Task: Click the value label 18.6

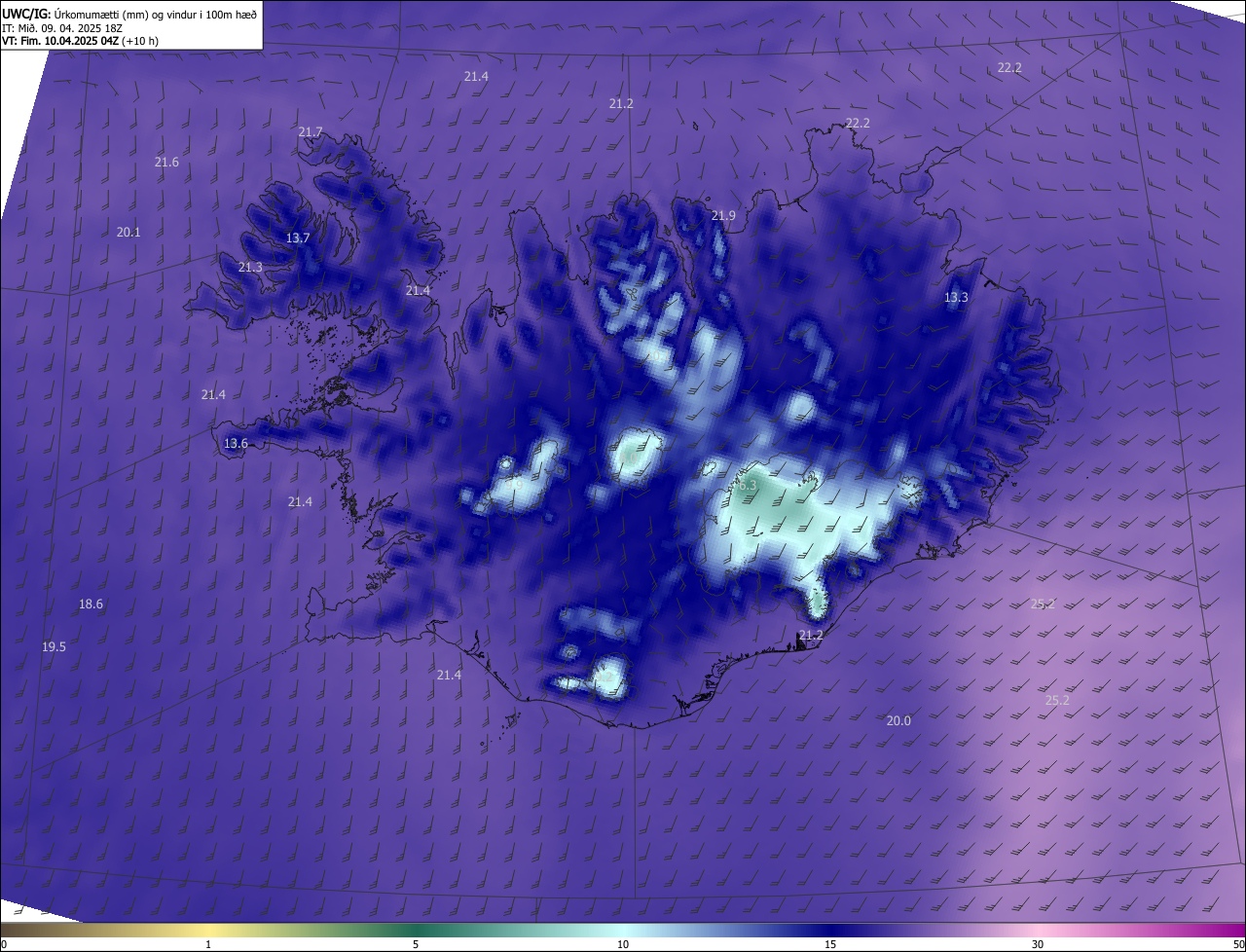Action: 91,604
